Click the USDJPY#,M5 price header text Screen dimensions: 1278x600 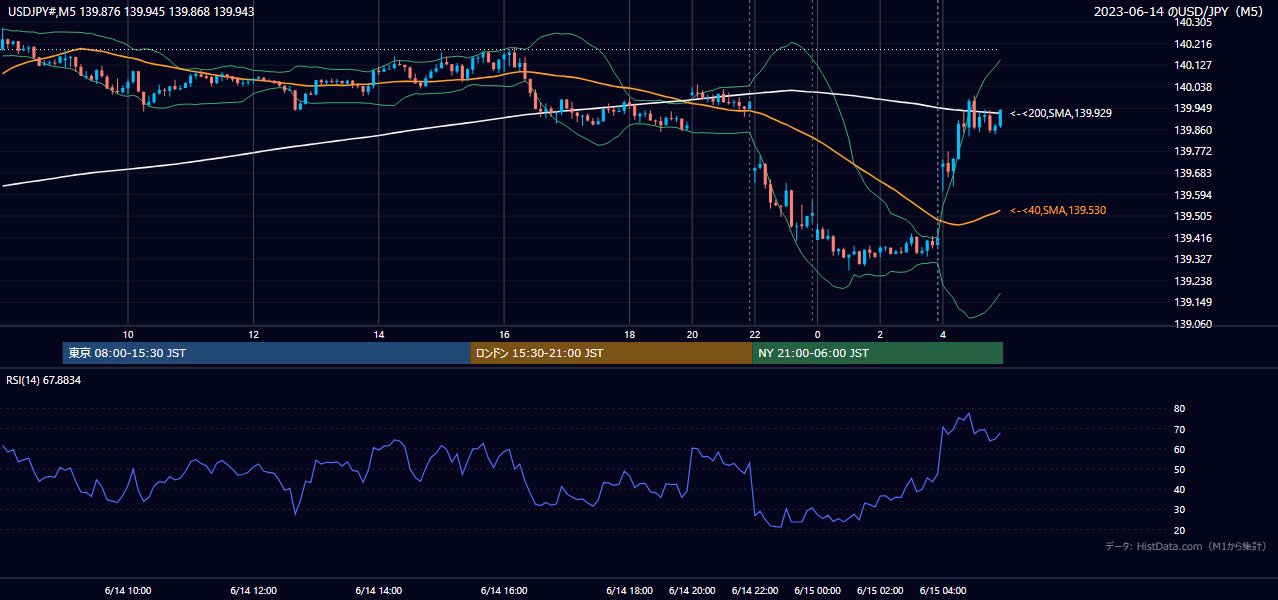pyautogui.click(x=130, y=11)
